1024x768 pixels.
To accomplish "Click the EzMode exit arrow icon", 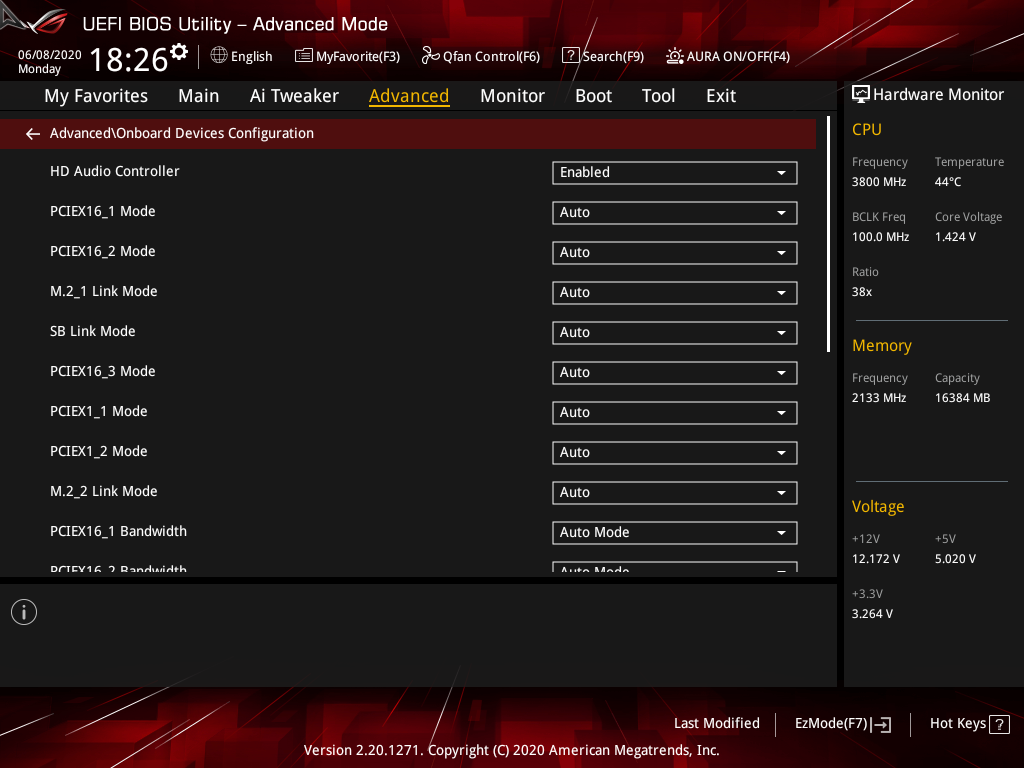I will tap(881, 724).
